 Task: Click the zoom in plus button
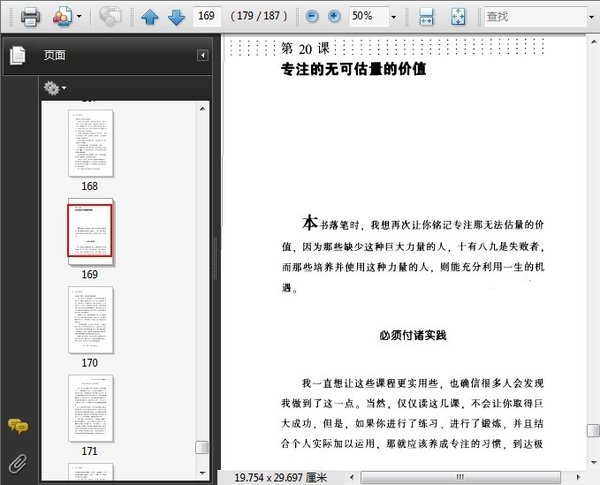tap(334, 16)
